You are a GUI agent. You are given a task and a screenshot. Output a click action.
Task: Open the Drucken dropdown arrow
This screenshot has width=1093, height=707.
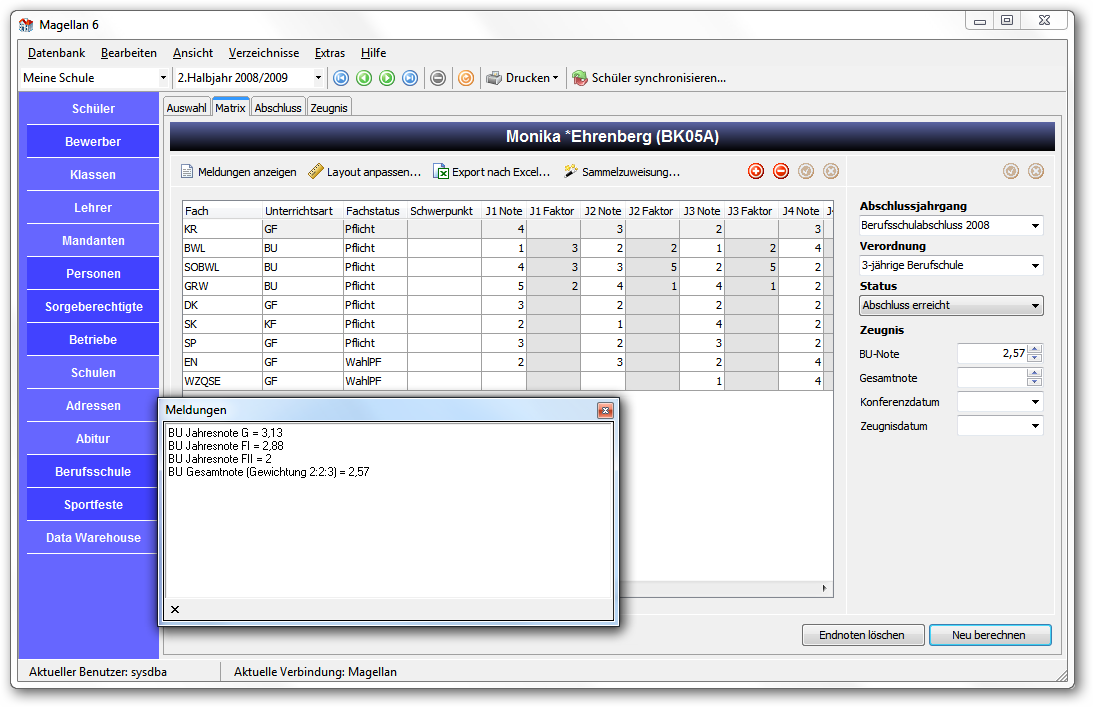coord(556,78)
